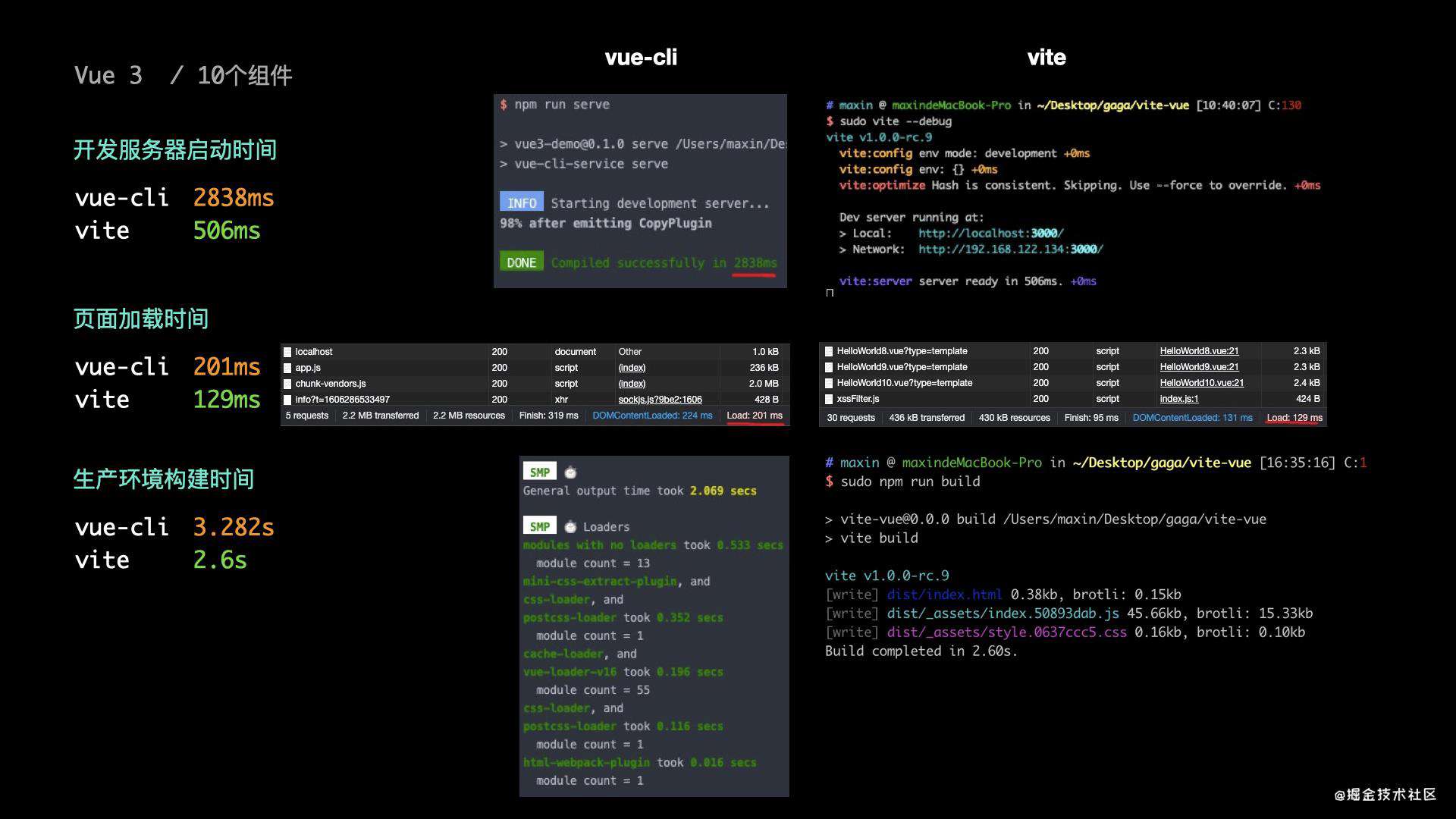1456x819 pixels.
Task: Click the '2.0 MB' size cell
Action: (x=764, y=384)
